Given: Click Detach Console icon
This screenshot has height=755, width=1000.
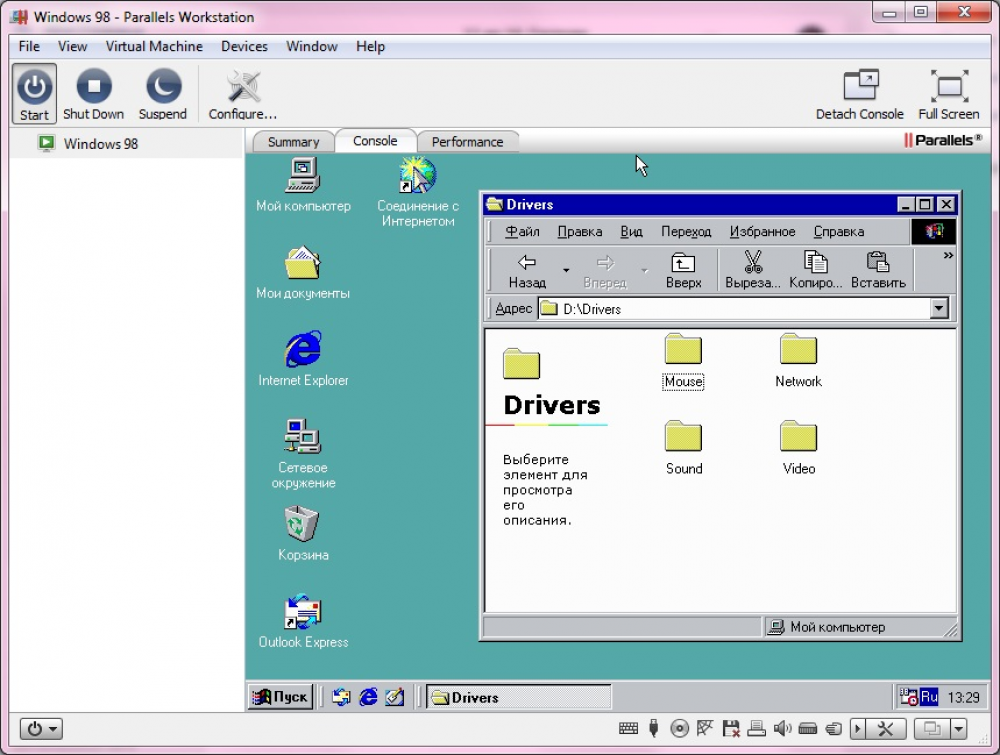Looking at the screenshot, I should click(x=860, y=94).
